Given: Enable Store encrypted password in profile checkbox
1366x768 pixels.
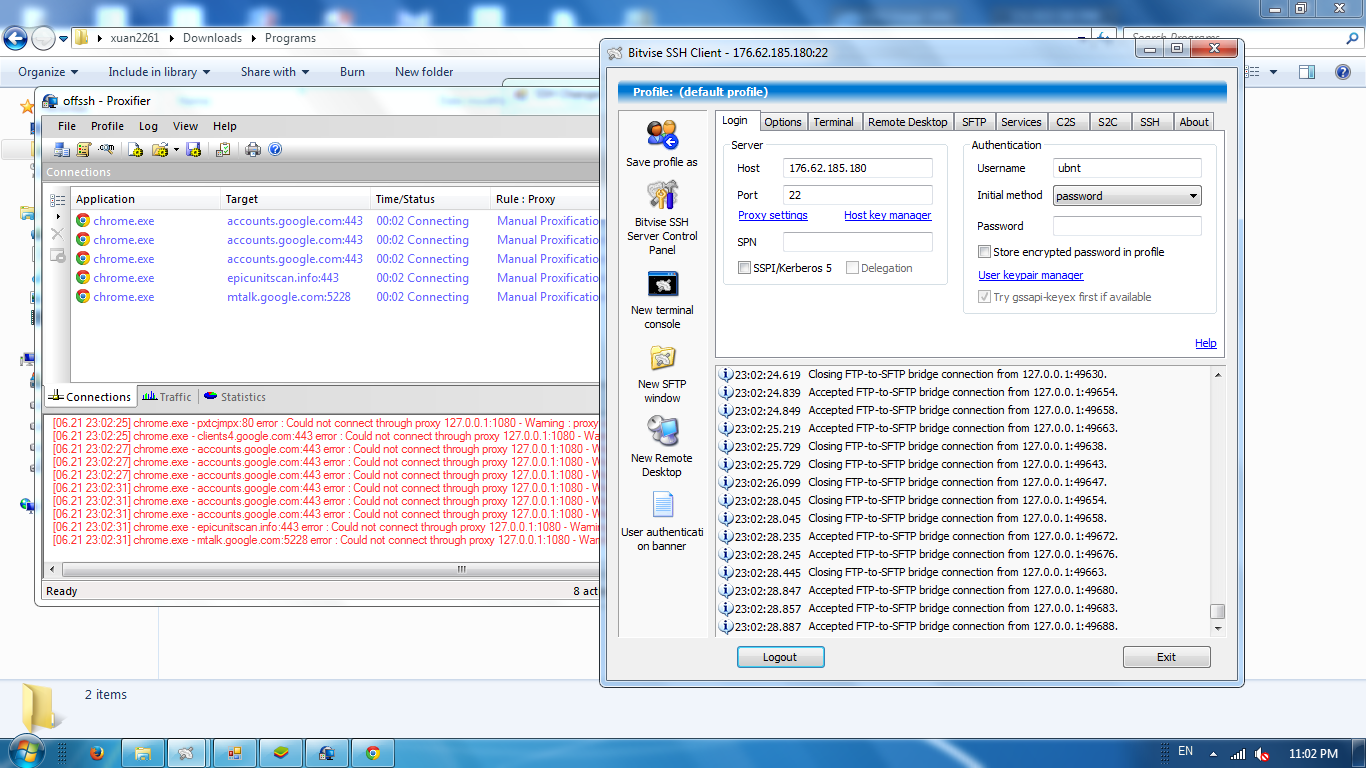Looking at the screenshot, I should (985, 252).
